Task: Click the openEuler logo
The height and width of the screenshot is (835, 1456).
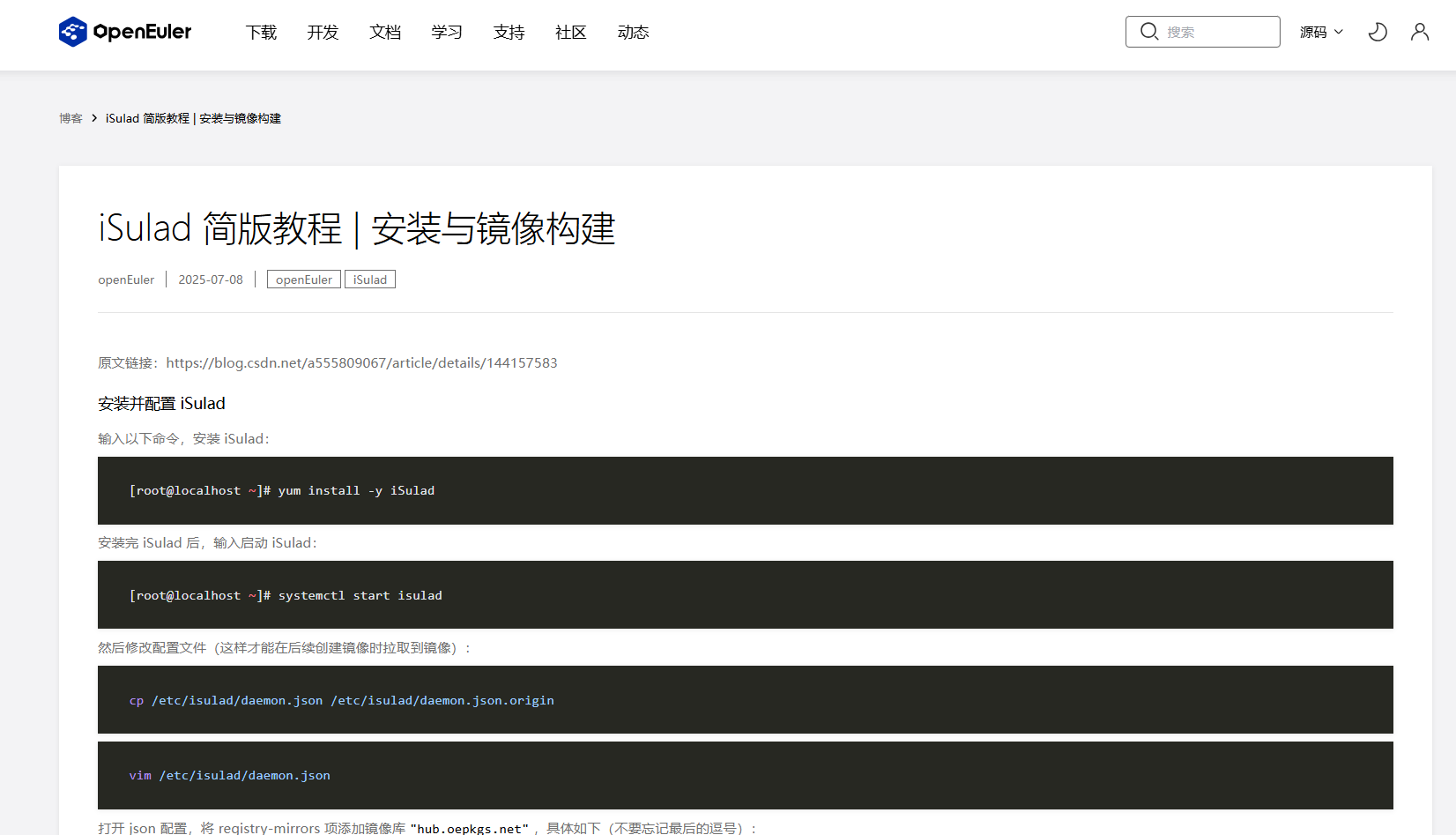Action: point(125,32)
